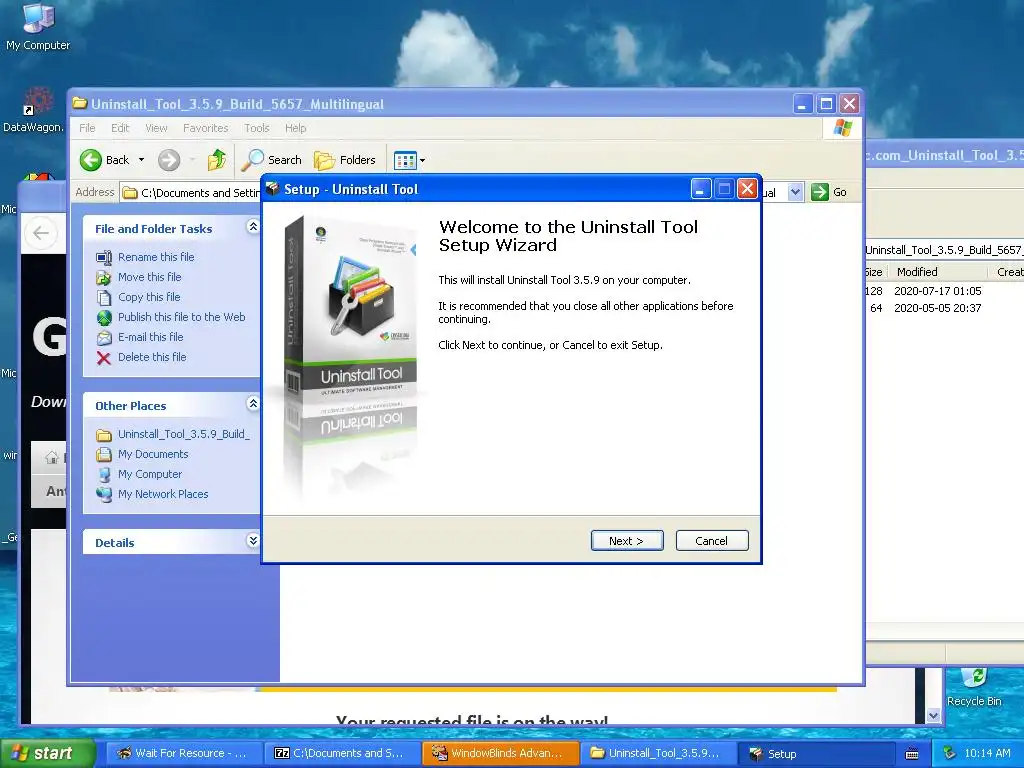Image resolution: width=1024 pixels, height=768 pixels.
Task: Cancel the Uninstall Tool setup
Action: (x=712, y=541)
